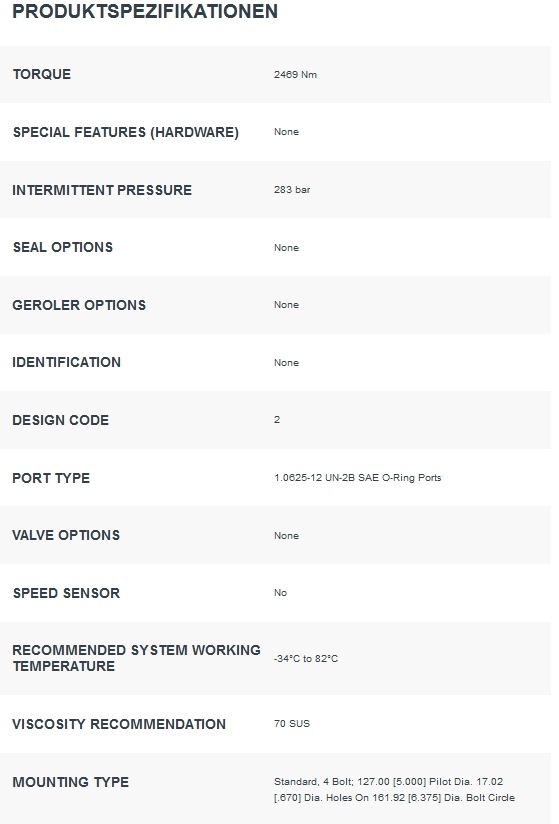Click the IDENTIFICATION row label
The height and width of the screenshot is (824, 559).
(x=67, y=362)
